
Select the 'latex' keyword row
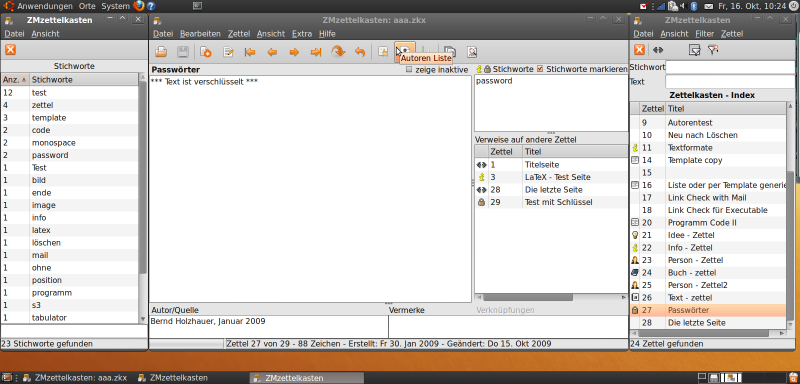click(69, 230)
